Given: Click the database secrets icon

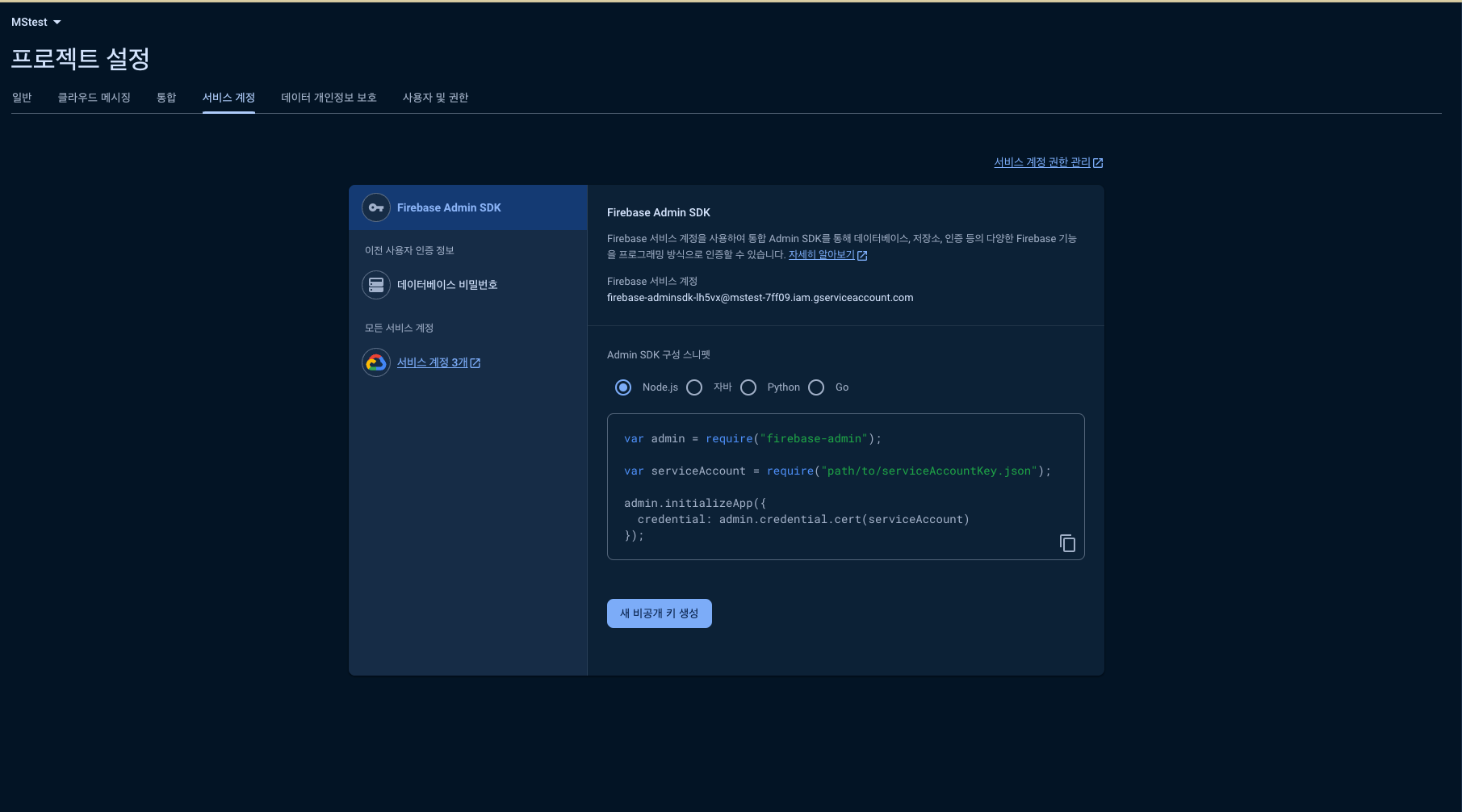Looking at the screenshot, I should point(376,285).
